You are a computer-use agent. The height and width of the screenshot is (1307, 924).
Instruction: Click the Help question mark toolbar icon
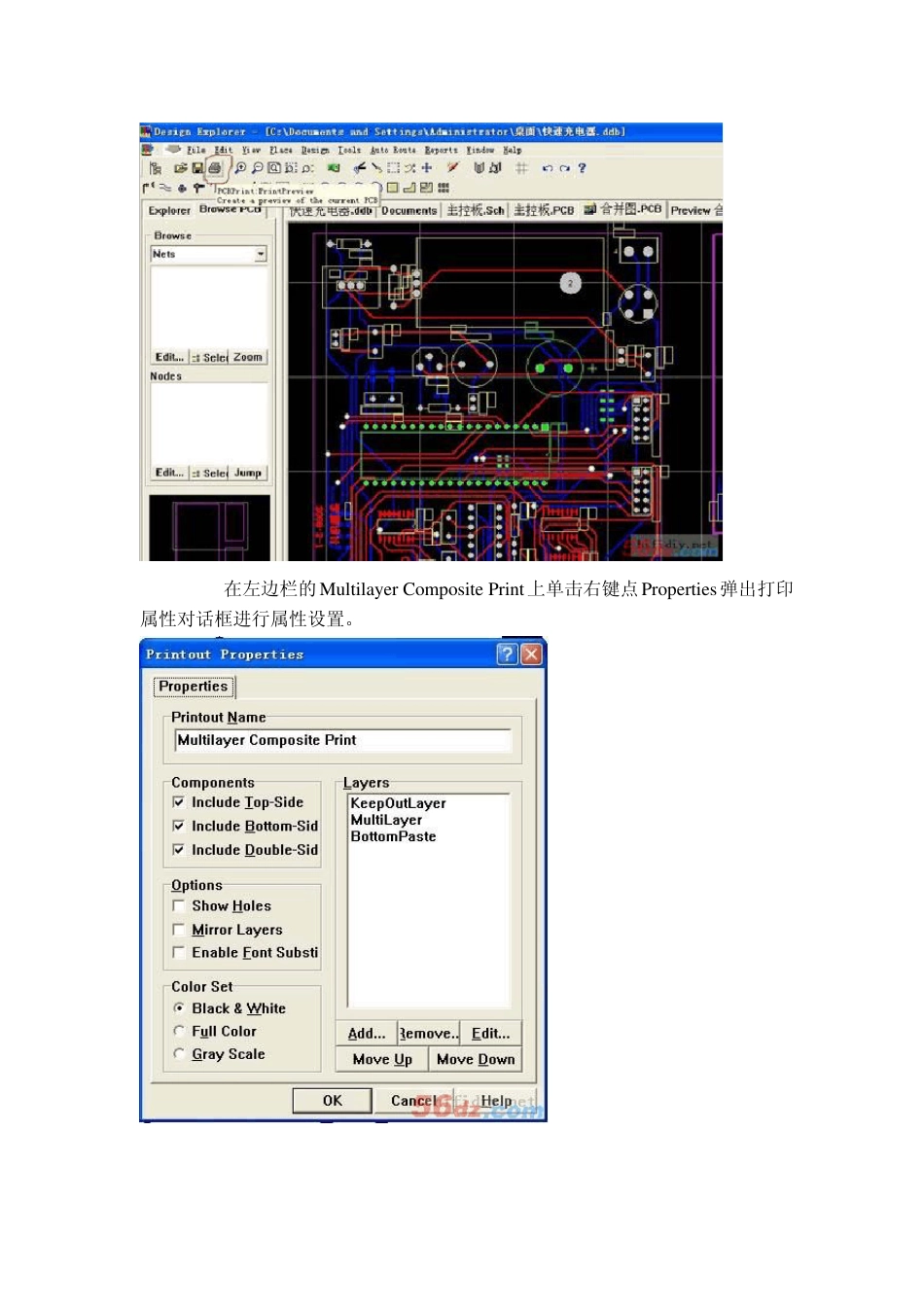(x=582, y=168)
